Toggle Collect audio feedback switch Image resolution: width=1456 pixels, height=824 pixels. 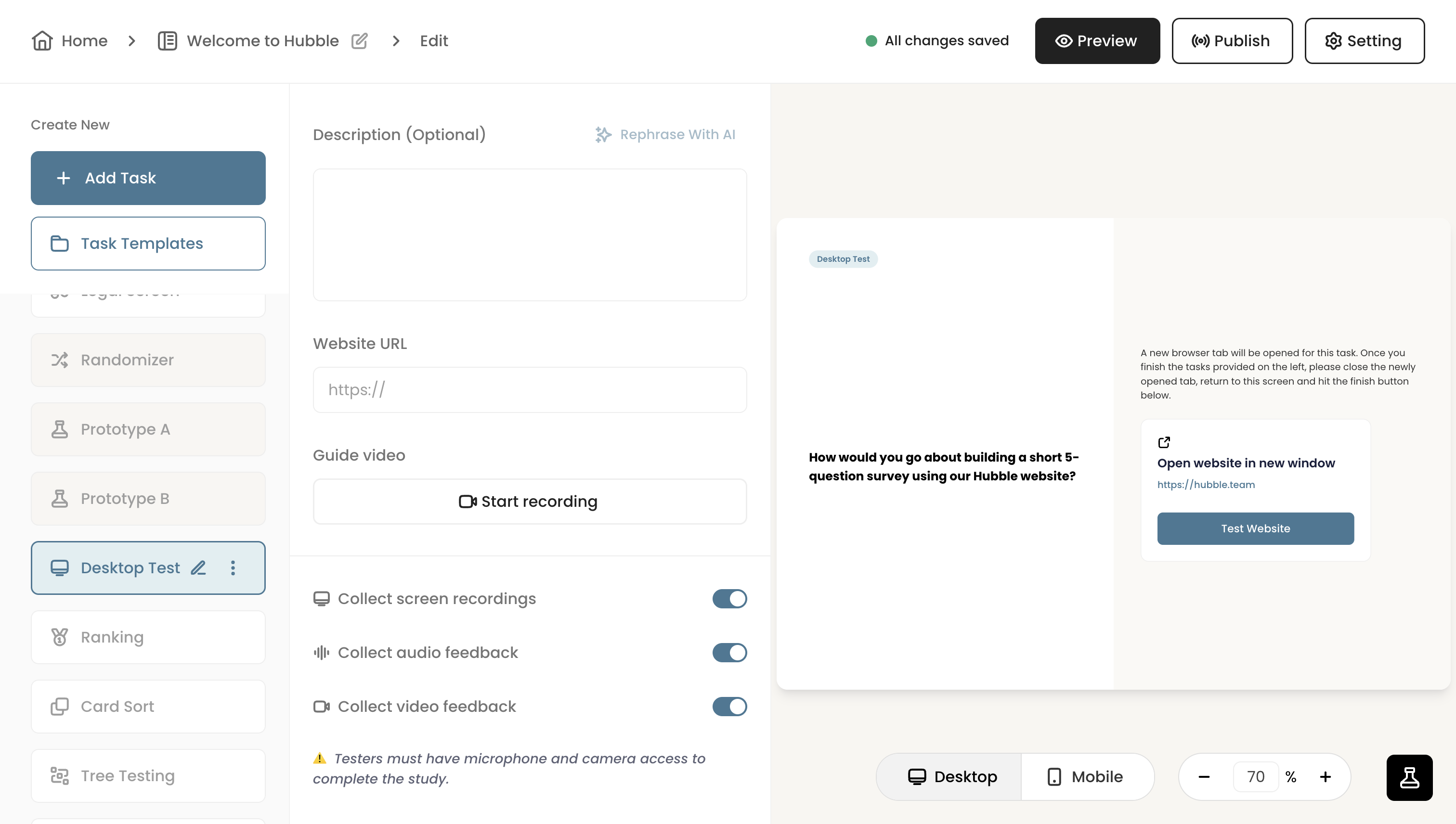coord(730,653)
